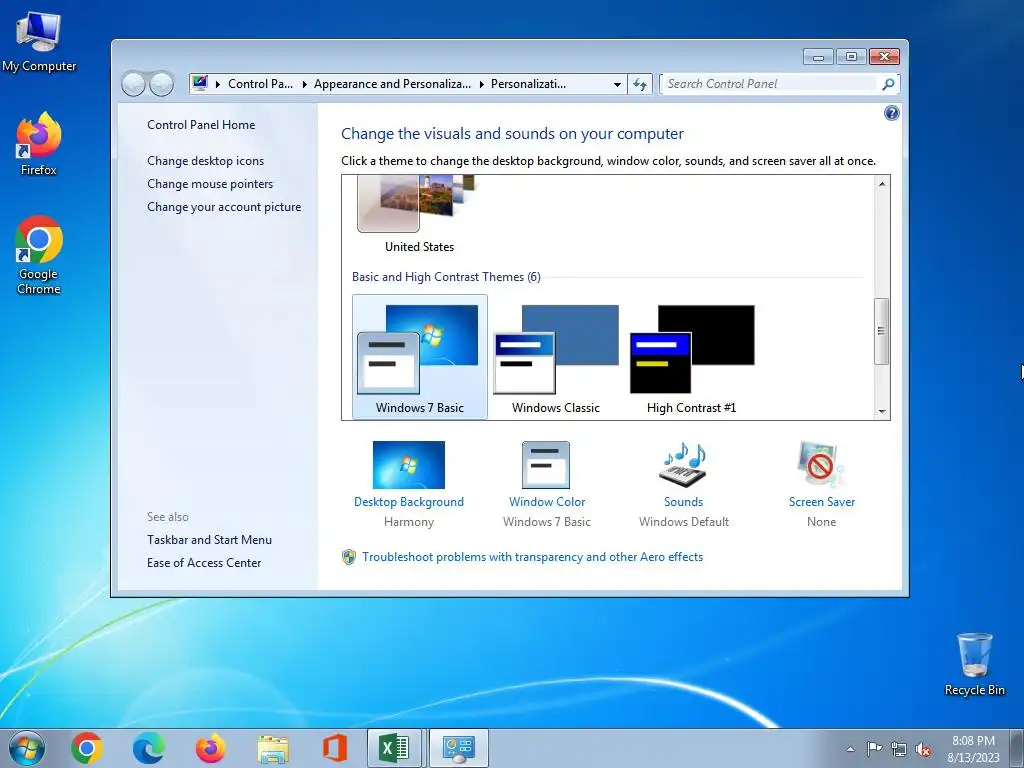Click the theme list scroll down arrow

(882, 411)
